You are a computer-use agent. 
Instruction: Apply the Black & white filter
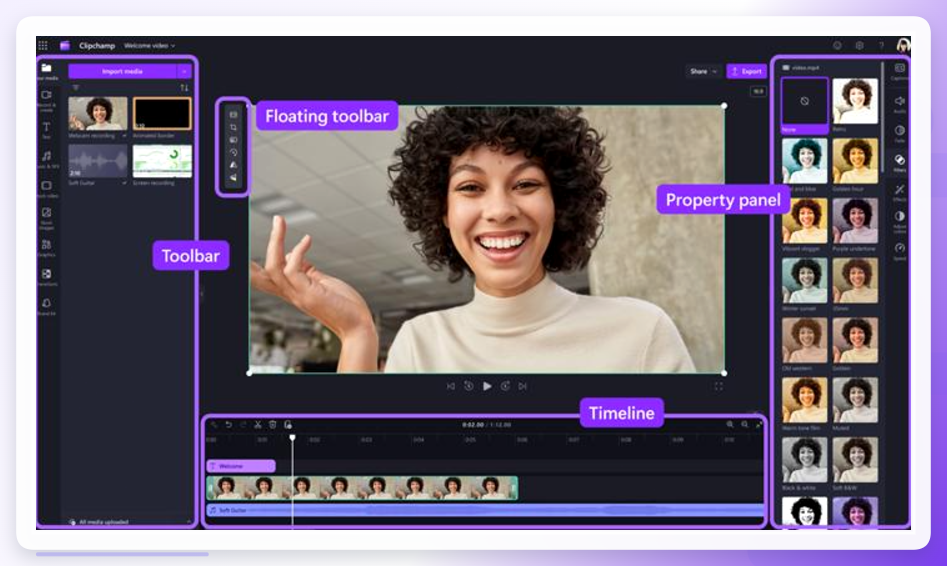click(804, 460)
